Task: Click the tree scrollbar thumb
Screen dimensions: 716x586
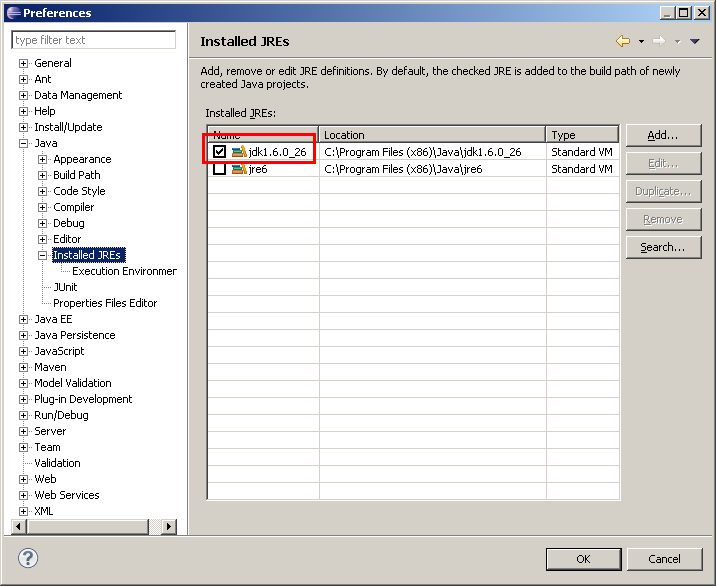Action: tap(88, 526)
